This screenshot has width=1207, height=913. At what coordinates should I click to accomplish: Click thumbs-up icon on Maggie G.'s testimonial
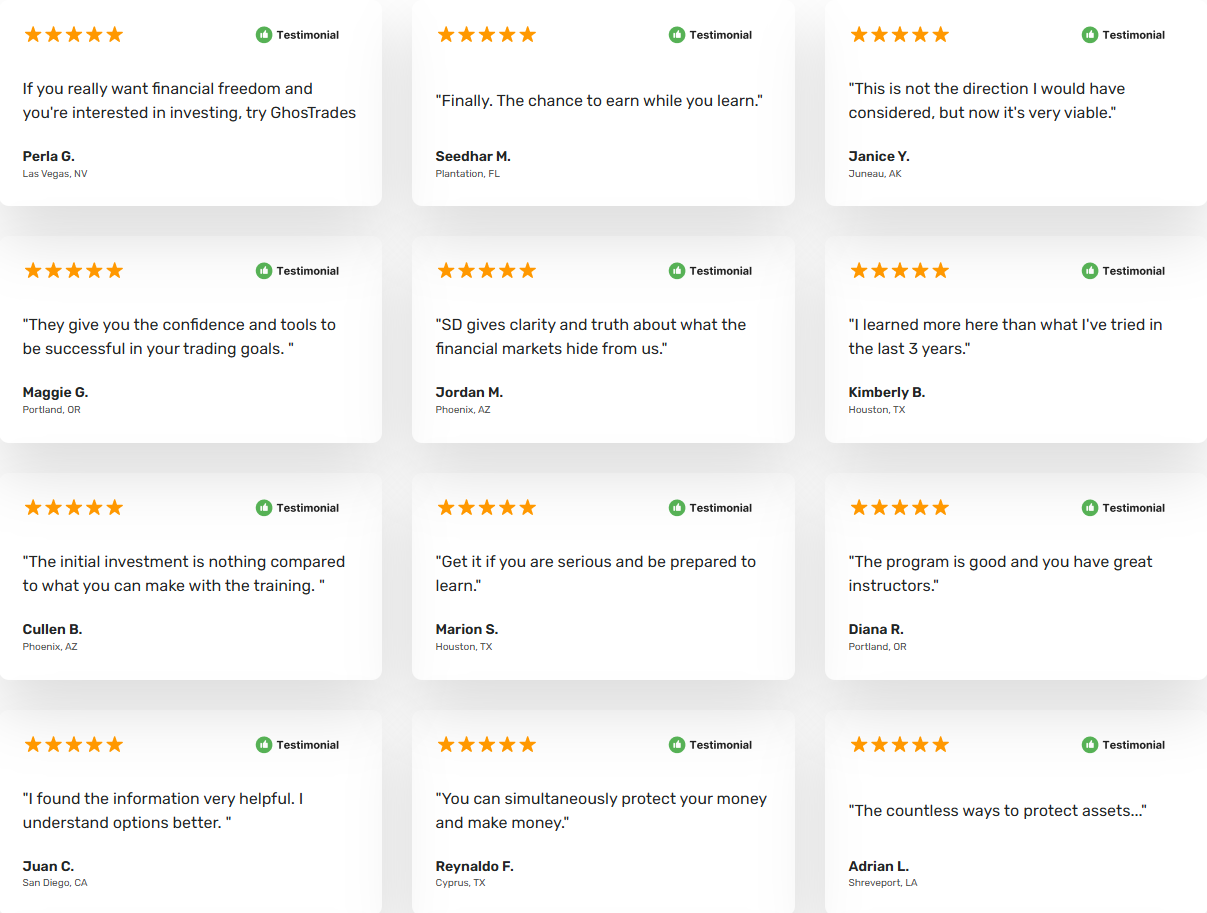pos(264,271)
